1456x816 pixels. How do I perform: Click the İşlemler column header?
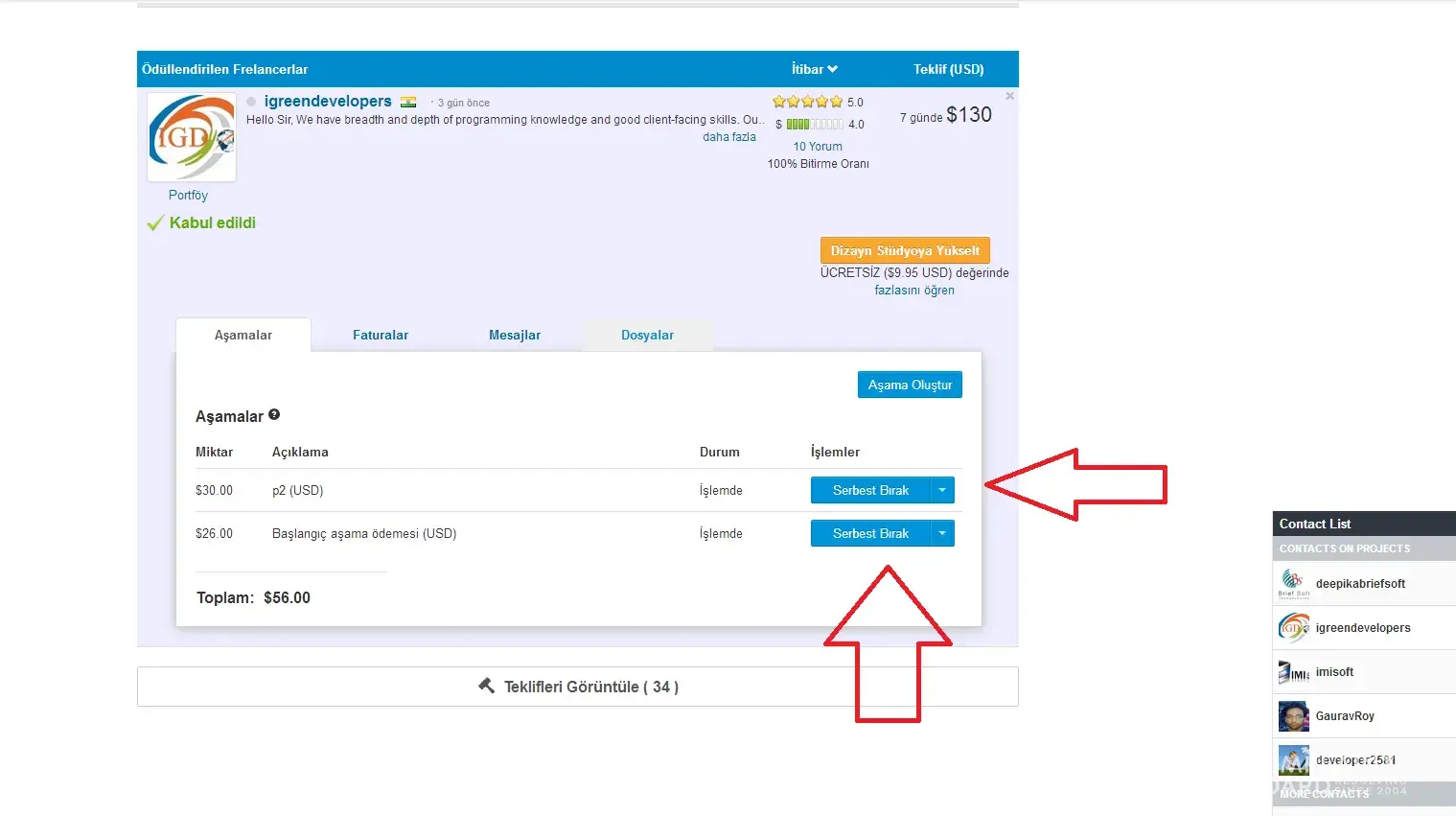coord(835,452)
